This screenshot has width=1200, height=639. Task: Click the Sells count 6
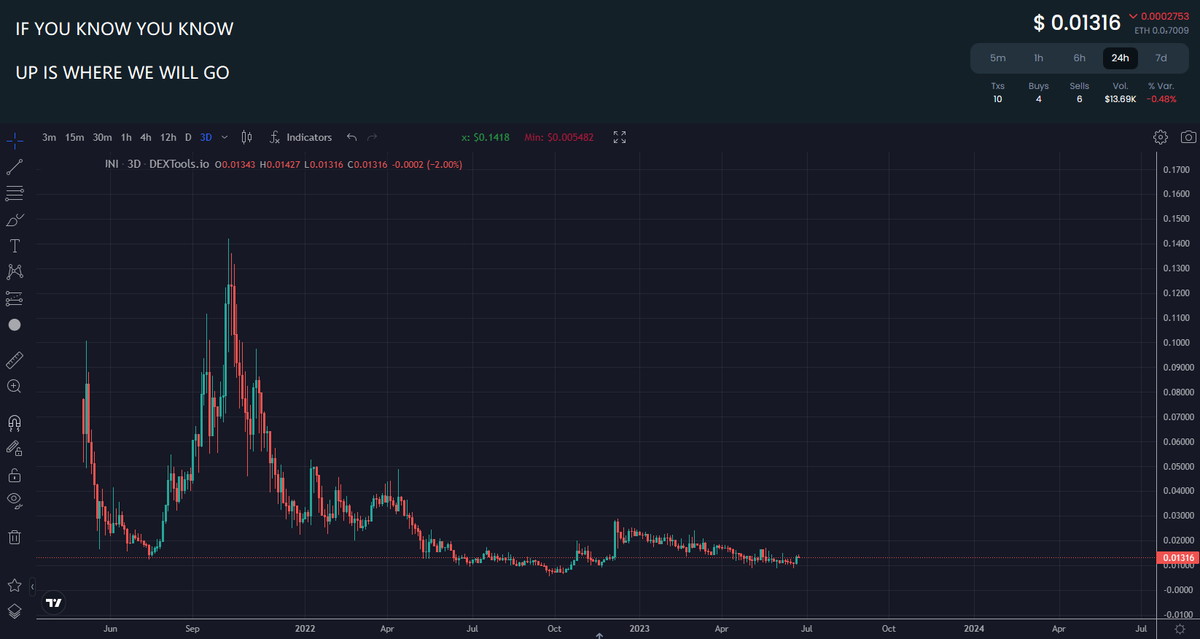[1079, 99]
